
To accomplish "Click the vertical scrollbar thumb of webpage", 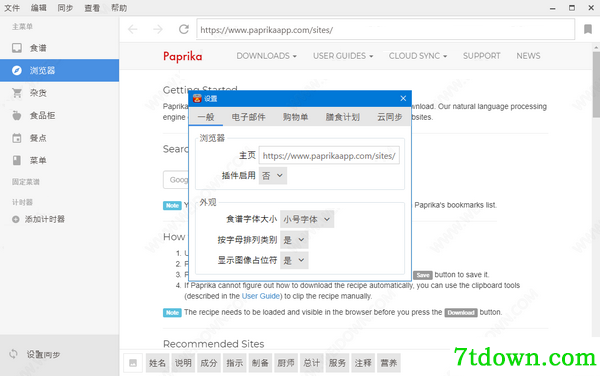I will [596, 84].
